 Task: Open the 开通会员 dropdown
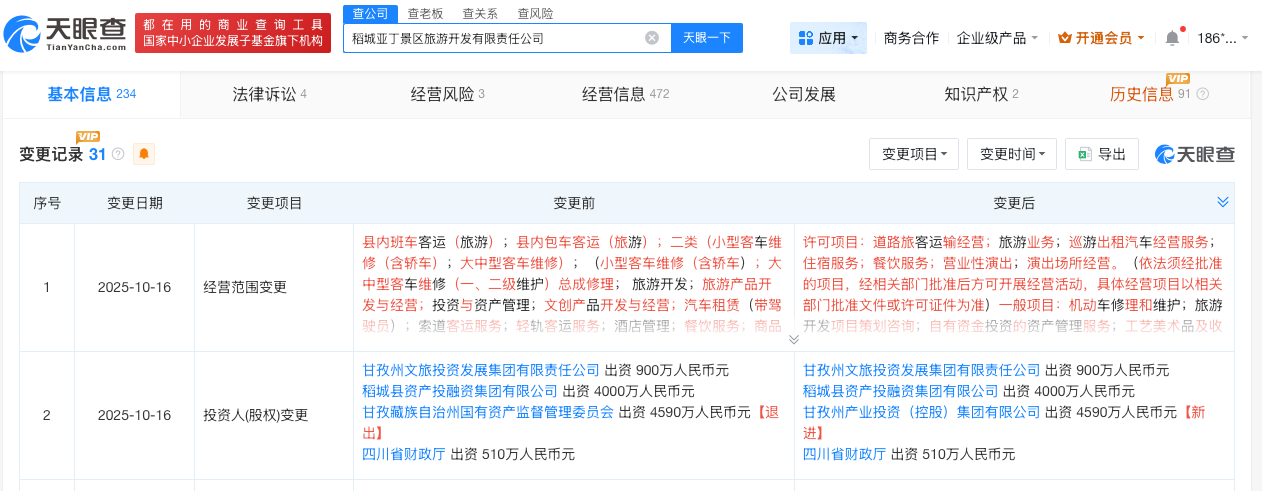coord(1103,38)
